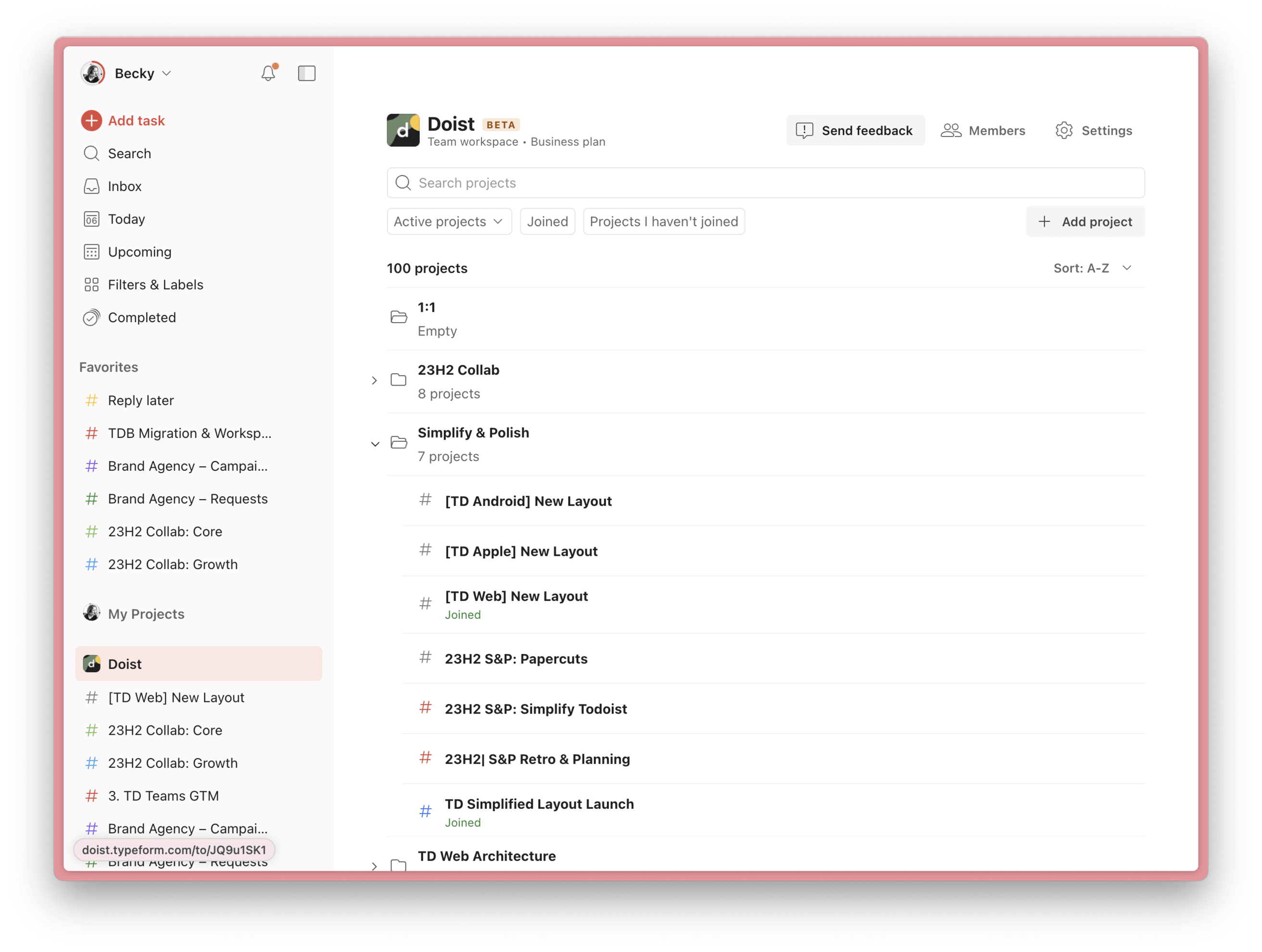Open the Inbox view
The width and height of the screenshot is (1262, 952).
pos(125,186)
